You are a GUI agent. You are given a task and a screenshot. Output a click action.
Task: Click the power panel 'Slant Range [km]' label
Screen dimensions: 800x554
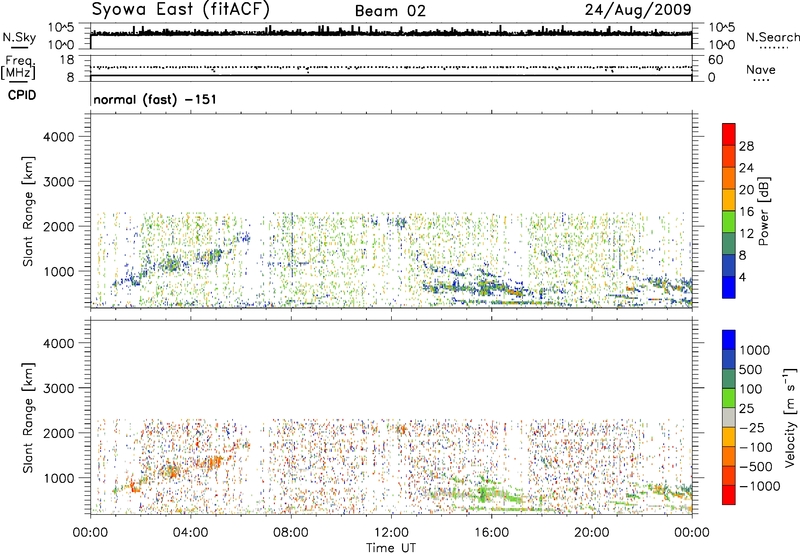(x=28, y=211)
